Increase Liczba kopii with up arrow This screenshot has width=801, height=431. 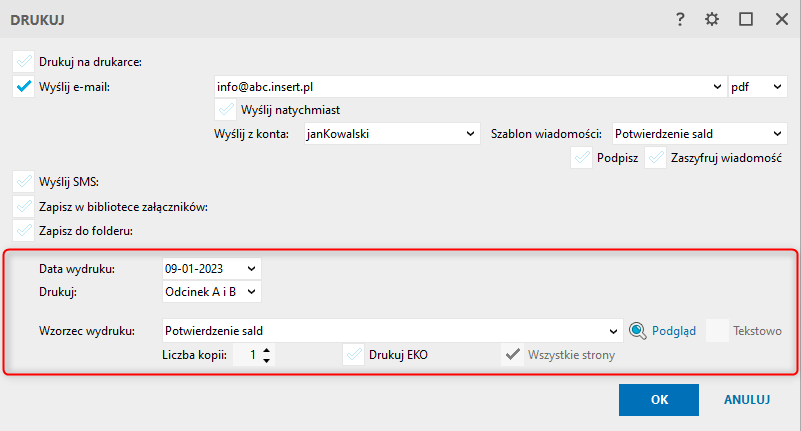[x=266, y=350]
